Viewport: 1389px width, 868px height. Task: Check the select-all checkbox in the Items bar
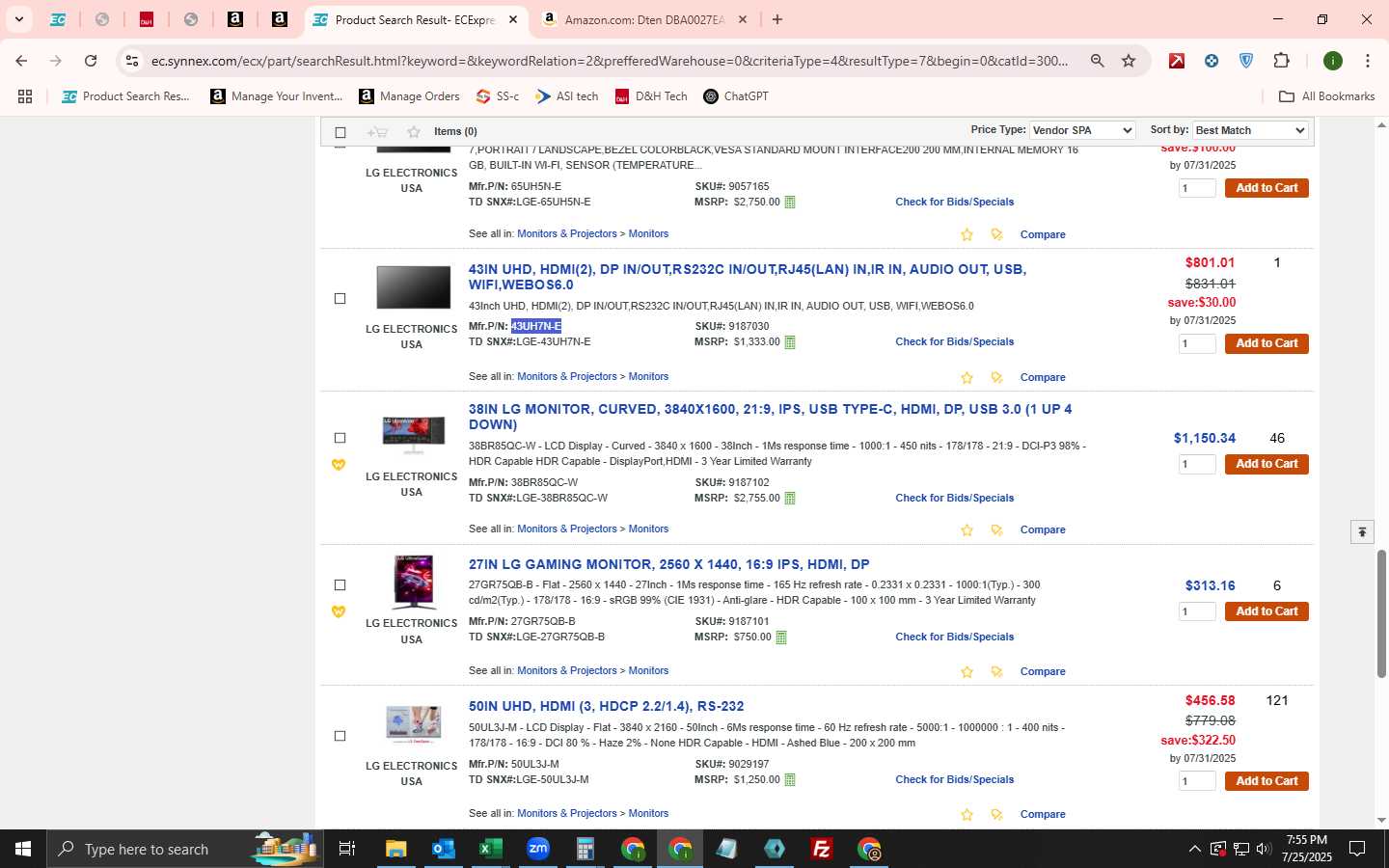[340, 132]
